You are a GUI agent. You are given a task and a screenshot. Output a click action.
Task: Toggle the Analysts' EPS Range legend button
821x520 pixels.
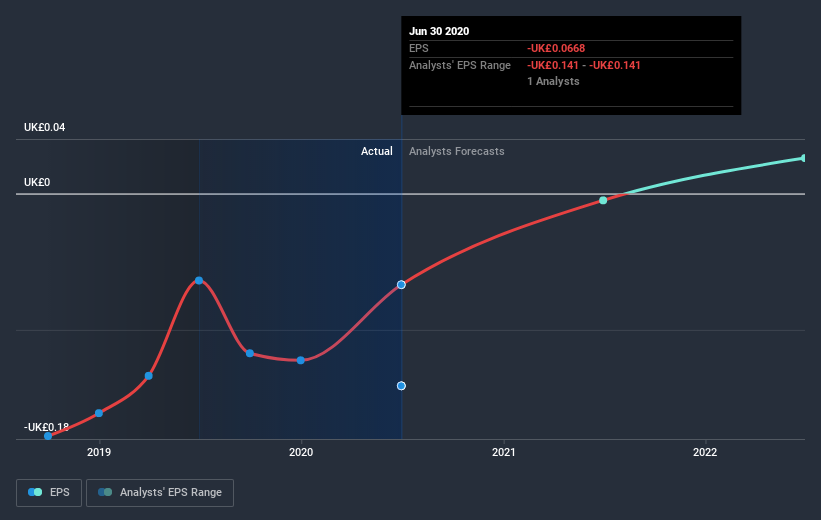tap(160, 493)
